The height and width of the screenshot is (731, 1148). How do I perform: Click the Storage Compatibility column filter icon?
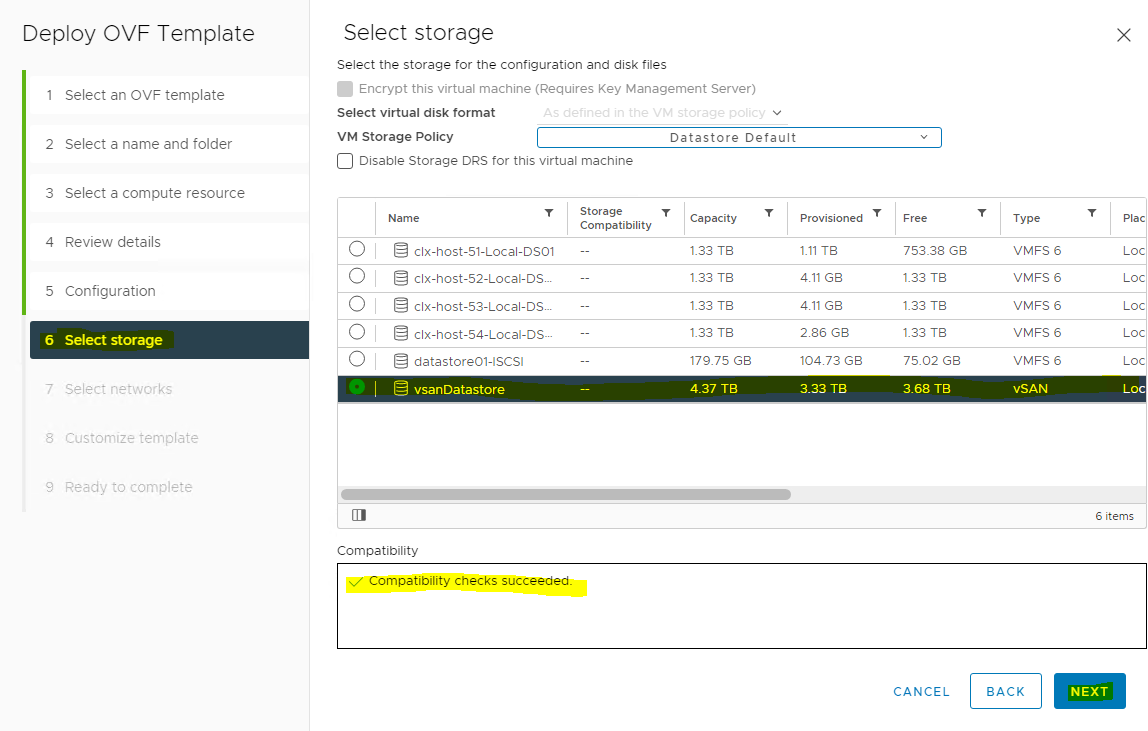click(666, 213)
